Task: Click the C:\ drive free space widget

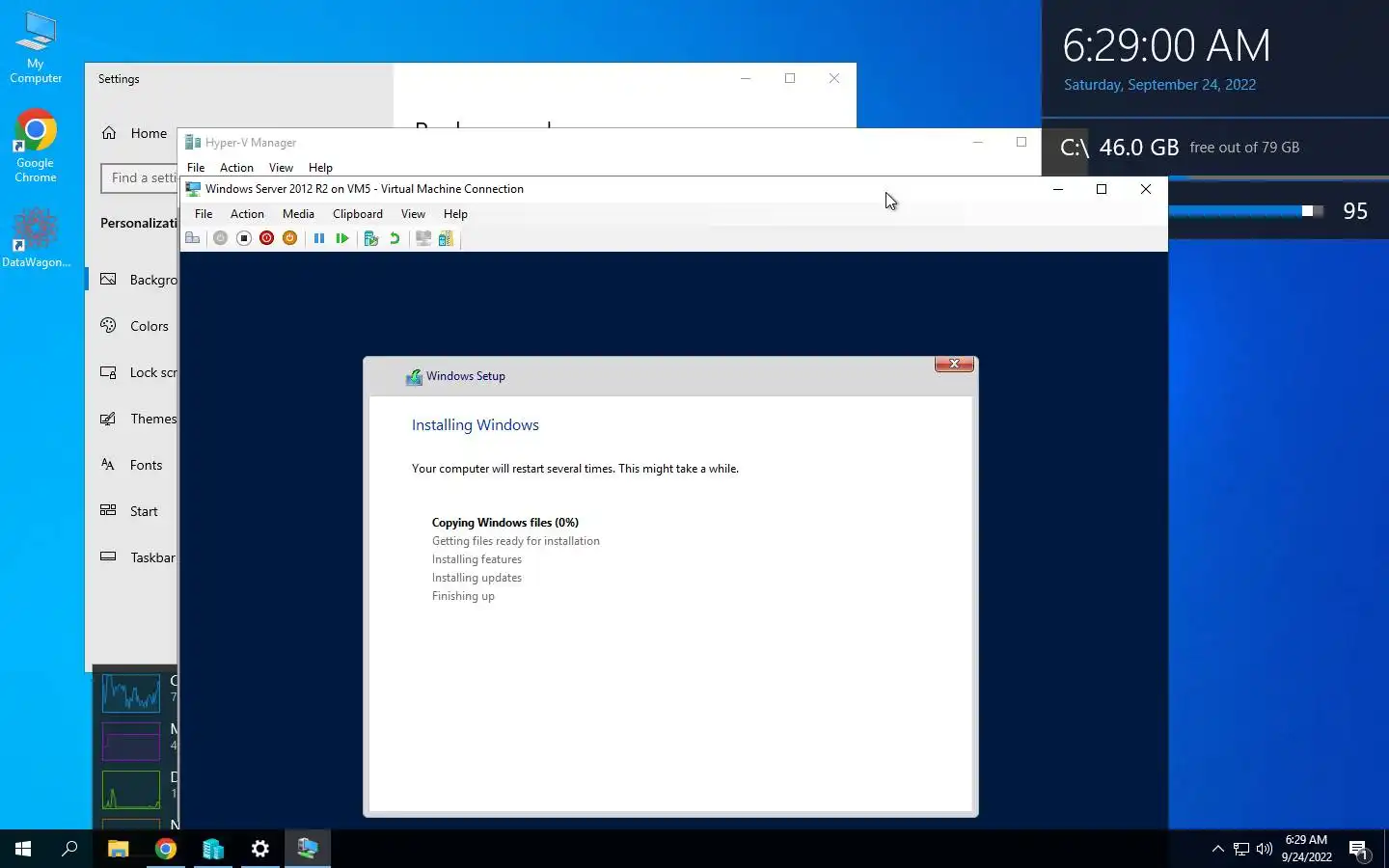Action: [1215, 148]
